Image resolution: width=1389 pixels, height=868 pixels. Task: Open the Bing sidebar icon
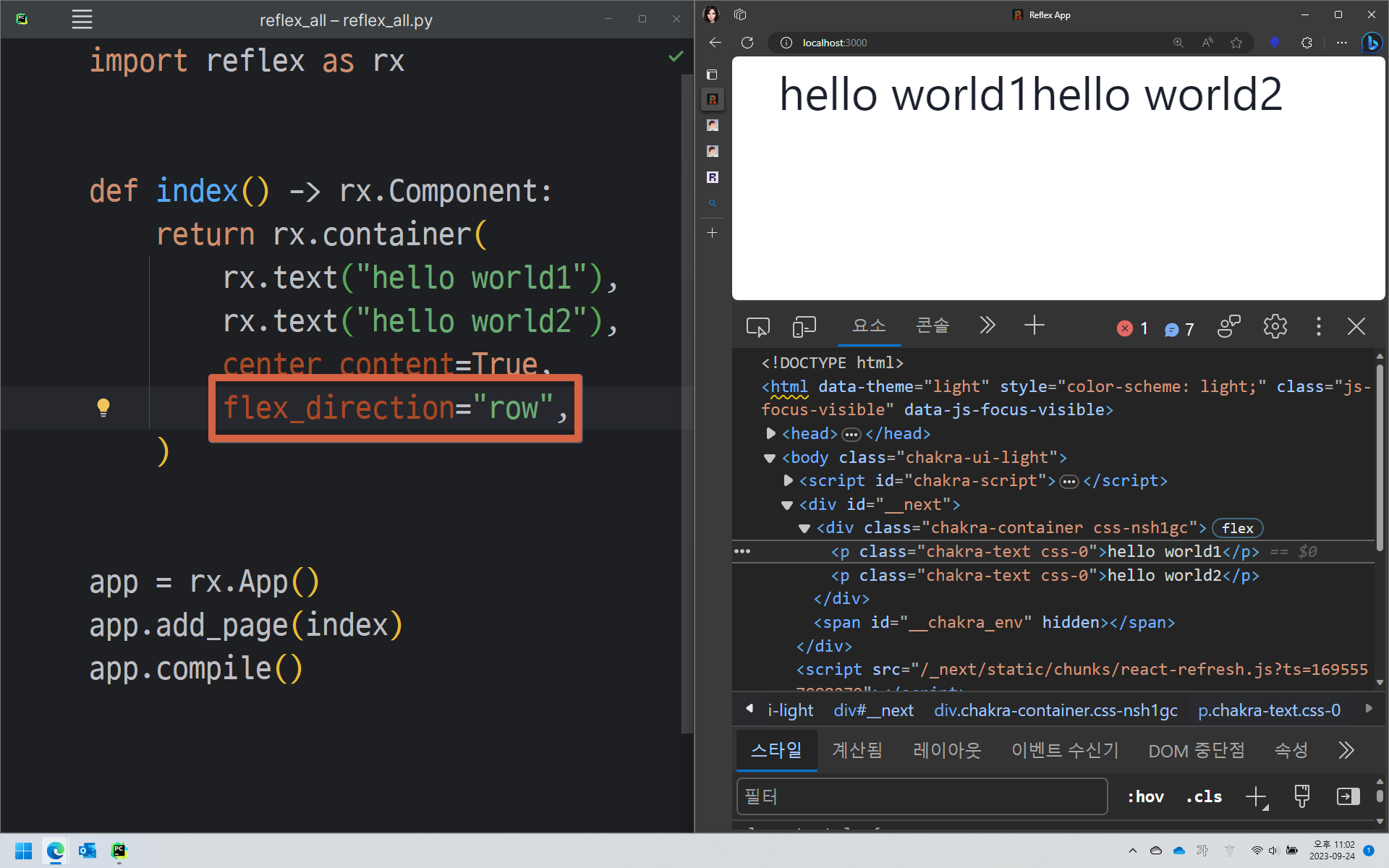tap(1371, 43)
